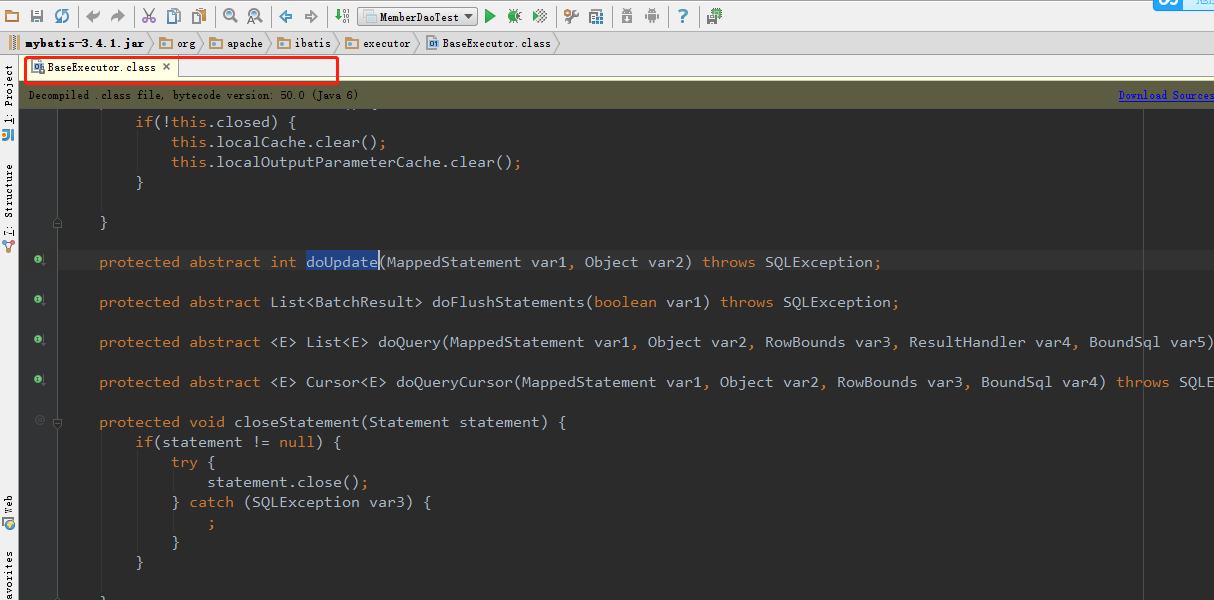Screen dimensions: 1214x600
Task: Click this.localOutputParameterCache.clear(); line
Action: tap(346, 162)
